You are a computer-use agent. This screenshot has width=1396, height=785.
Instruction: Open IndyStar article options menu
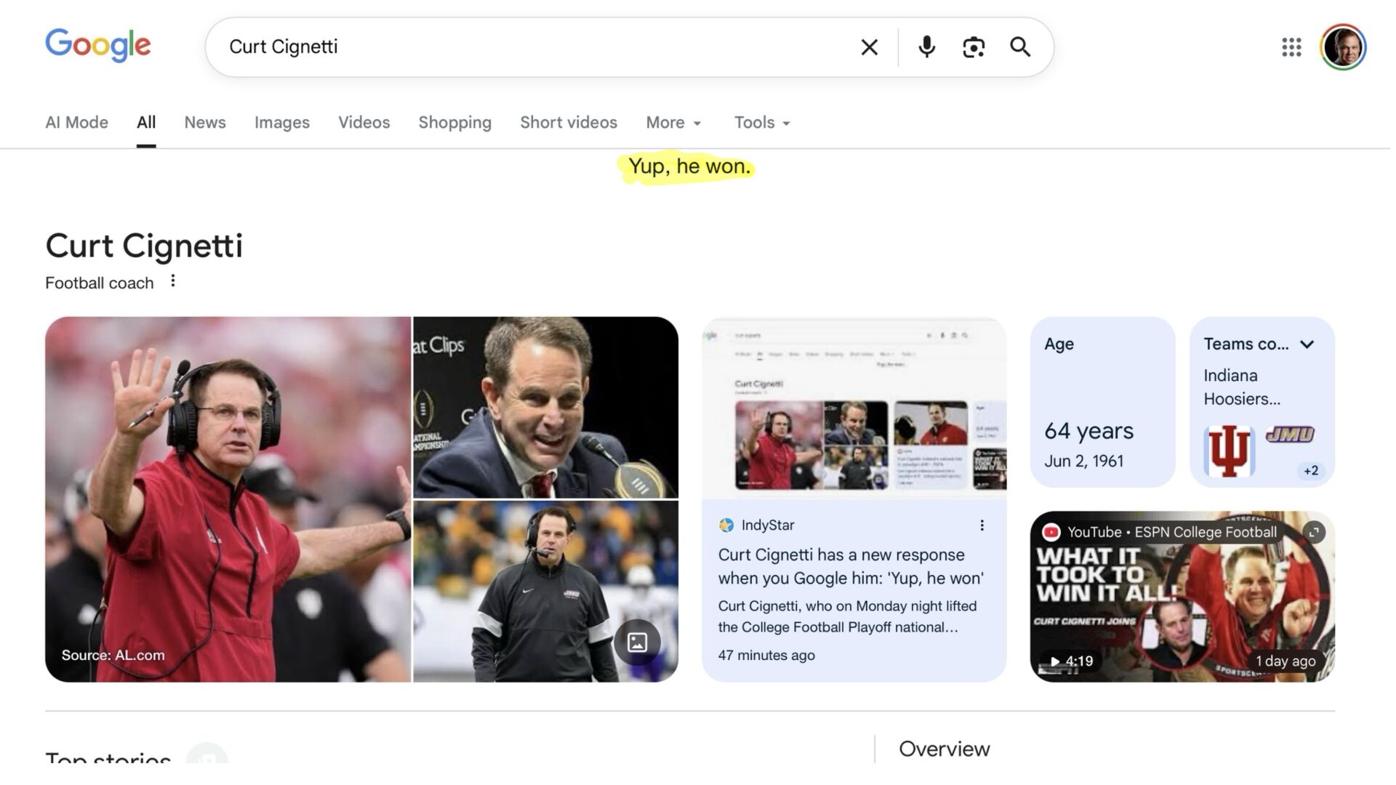[x=982, y=525]
